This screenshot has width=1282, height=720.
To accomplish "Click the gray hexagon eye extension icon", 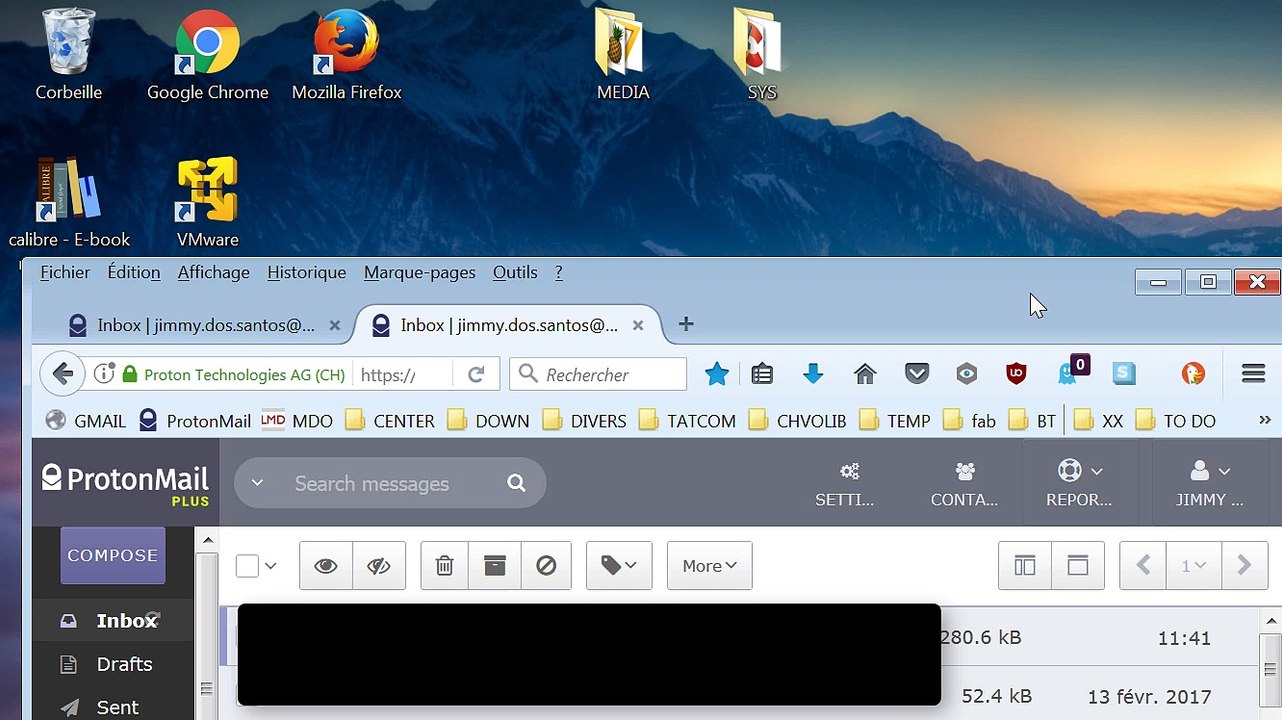I will pyautogui.click(x=966, y=374).
